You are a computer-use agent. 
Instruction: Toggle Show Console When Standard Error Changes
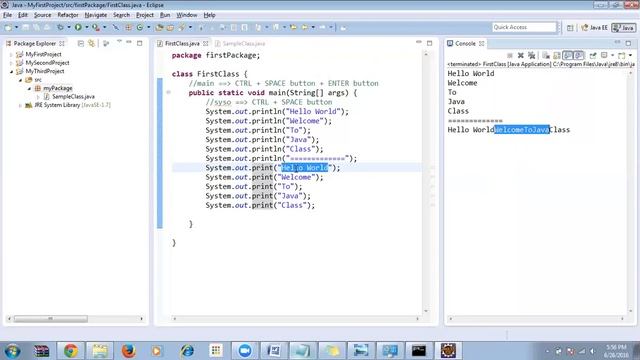coord(578,56)
